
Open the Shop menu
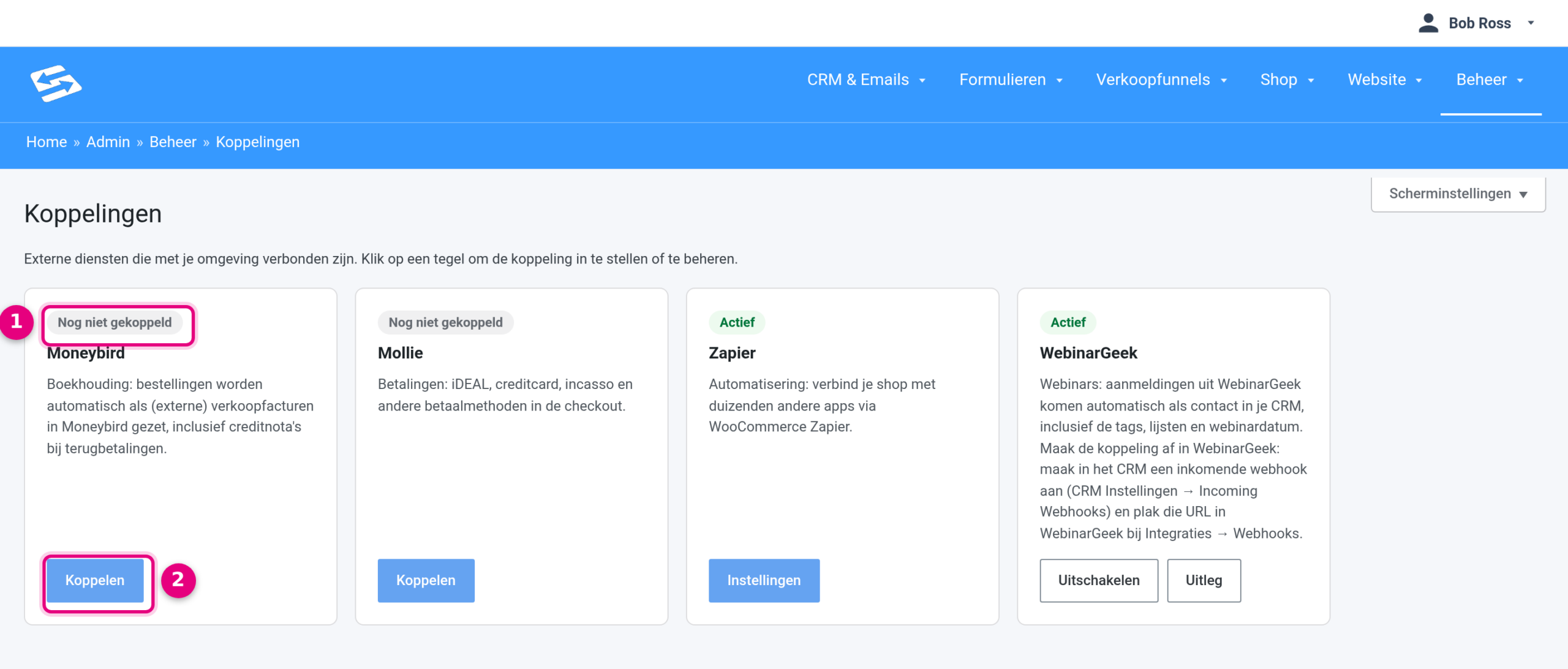click(x=1287, y=80)
